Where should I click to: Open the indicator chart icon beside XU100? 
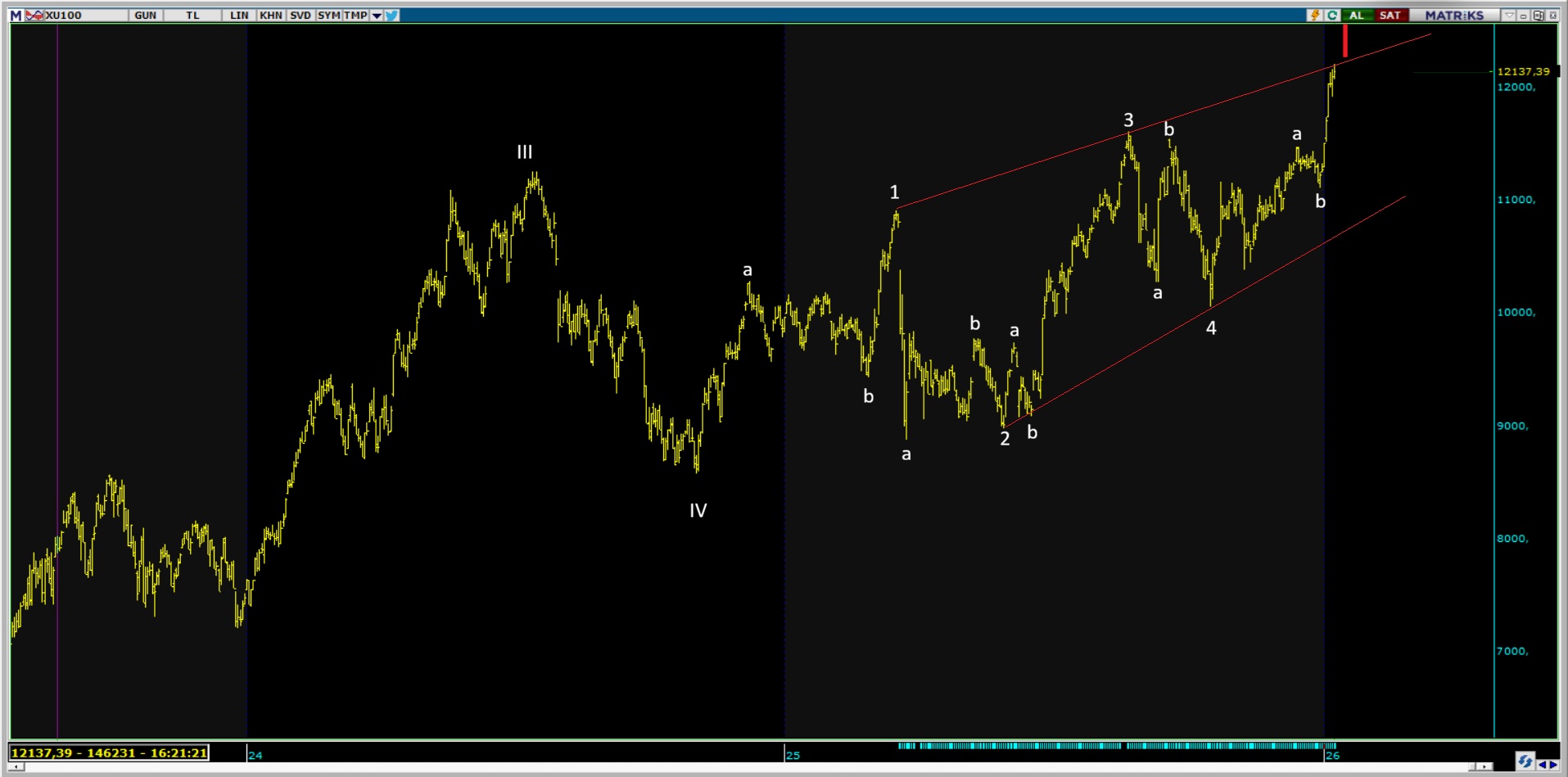(34, 16)
